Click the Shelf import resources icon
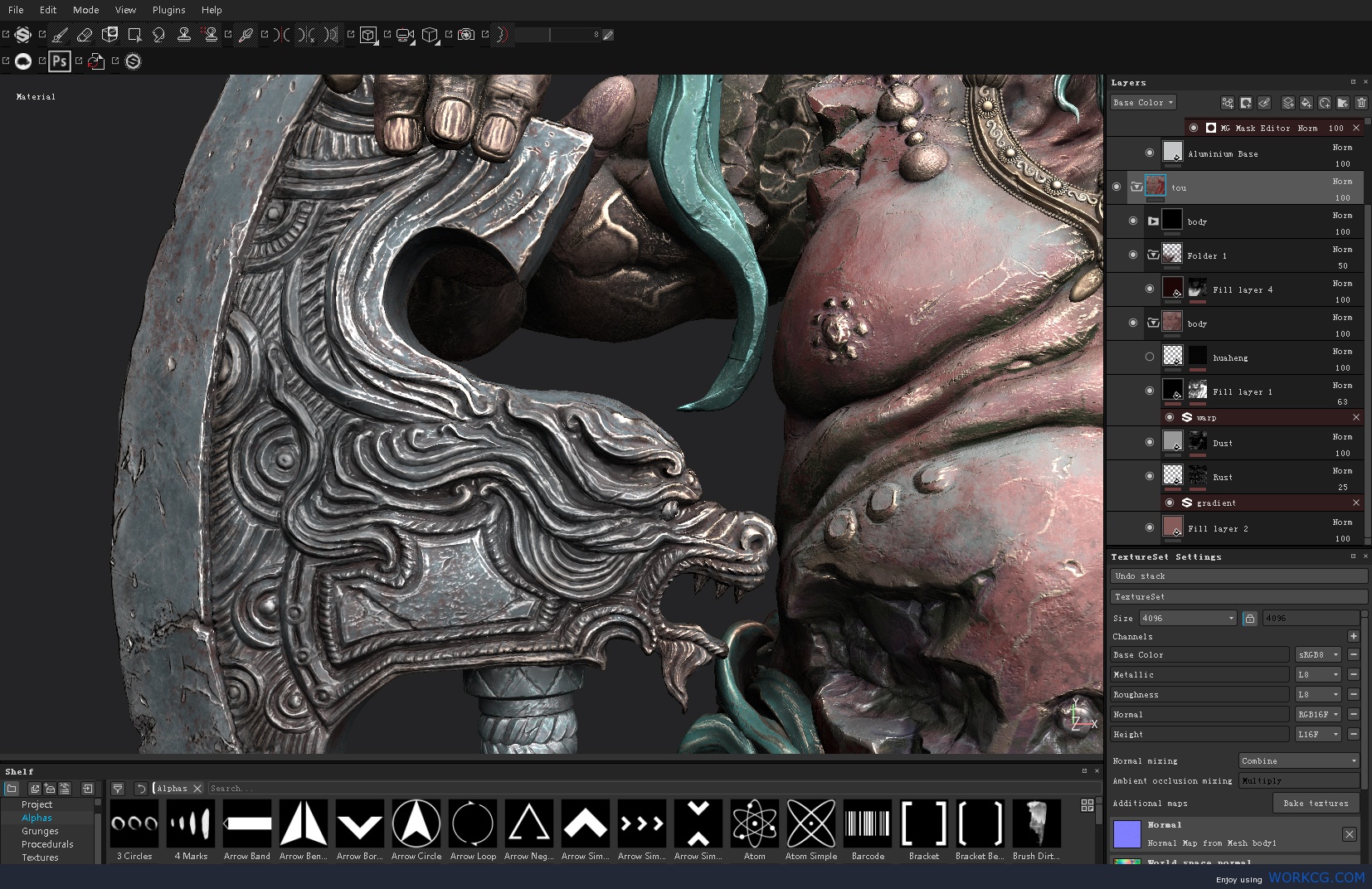 [88, 789]
